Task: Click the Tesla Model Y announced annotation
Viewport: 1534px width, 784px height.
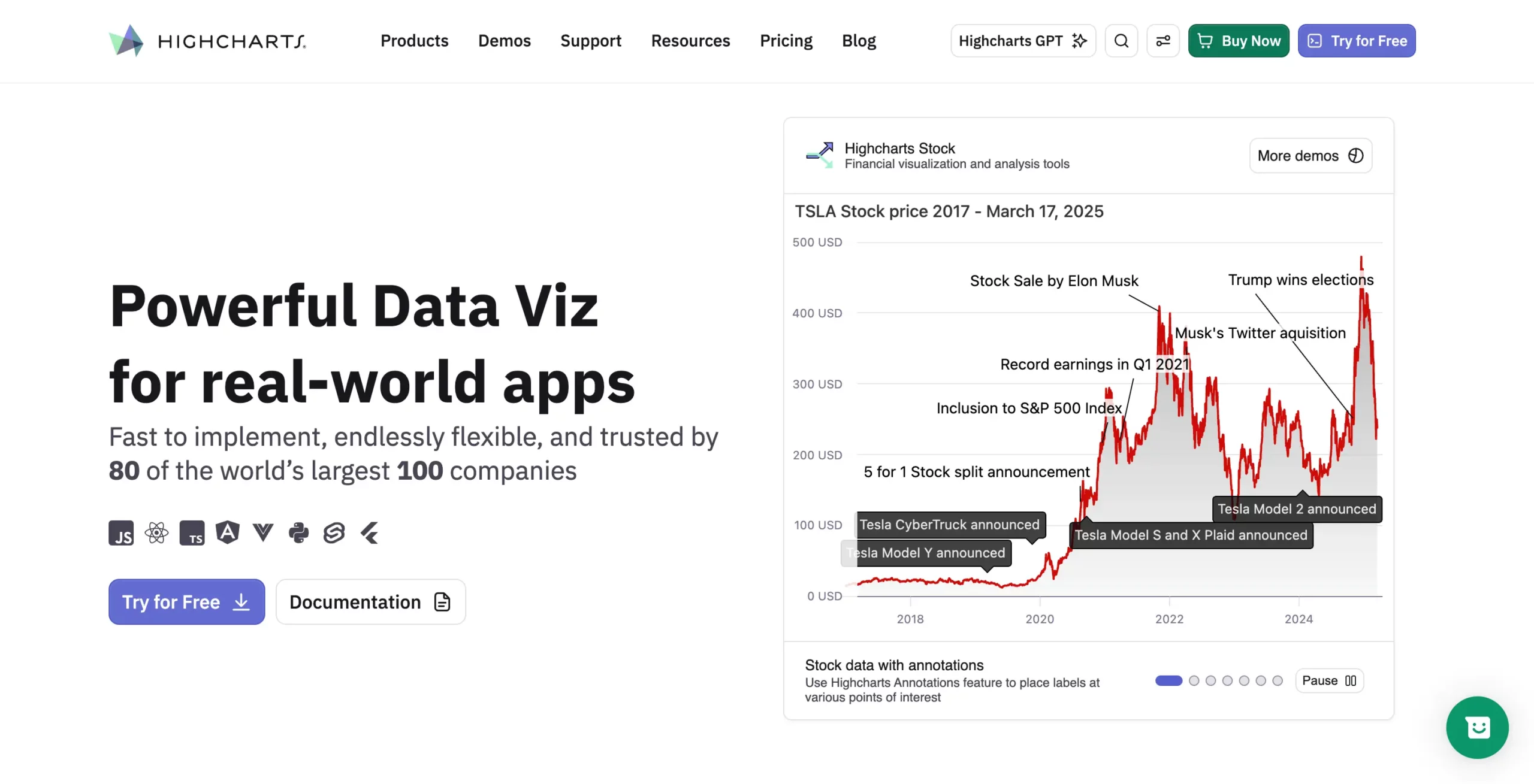Action: click(x=926, y=553)
